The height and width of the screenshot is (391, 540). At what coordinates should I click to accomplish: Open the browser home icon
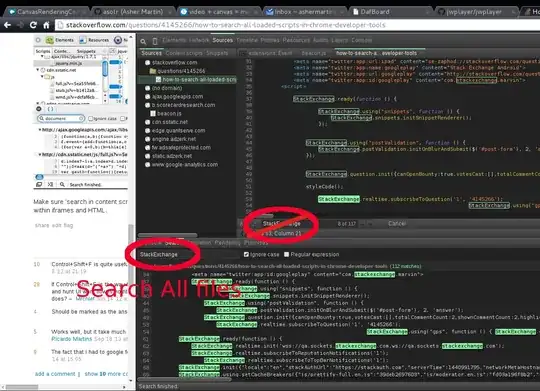pos(46,25)
